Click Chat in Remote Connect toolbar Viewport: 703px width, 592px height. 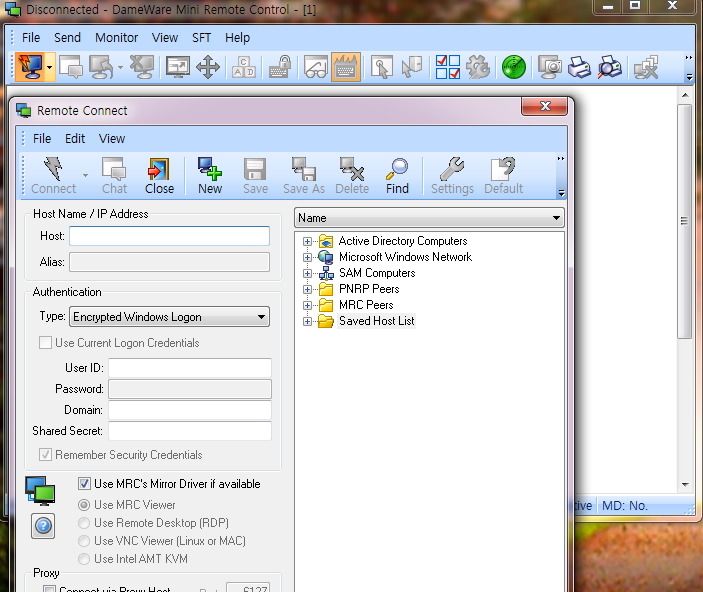(114, 175)
